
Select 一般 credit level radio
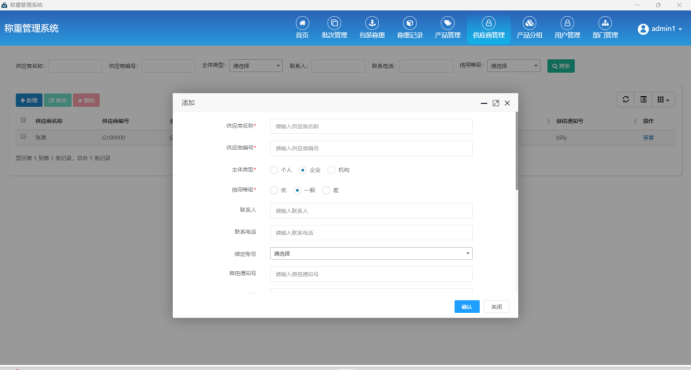(297, 191)
